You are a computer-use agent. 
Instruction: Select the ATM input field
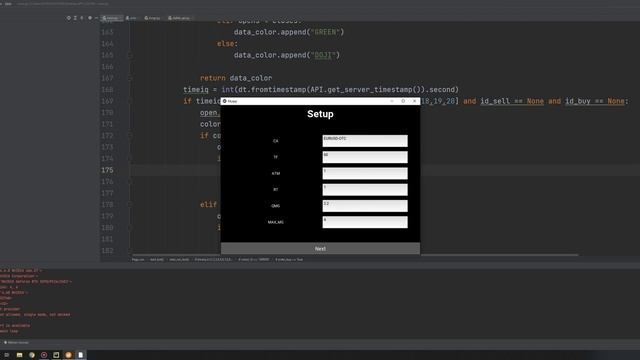click(x=365, y=173)
